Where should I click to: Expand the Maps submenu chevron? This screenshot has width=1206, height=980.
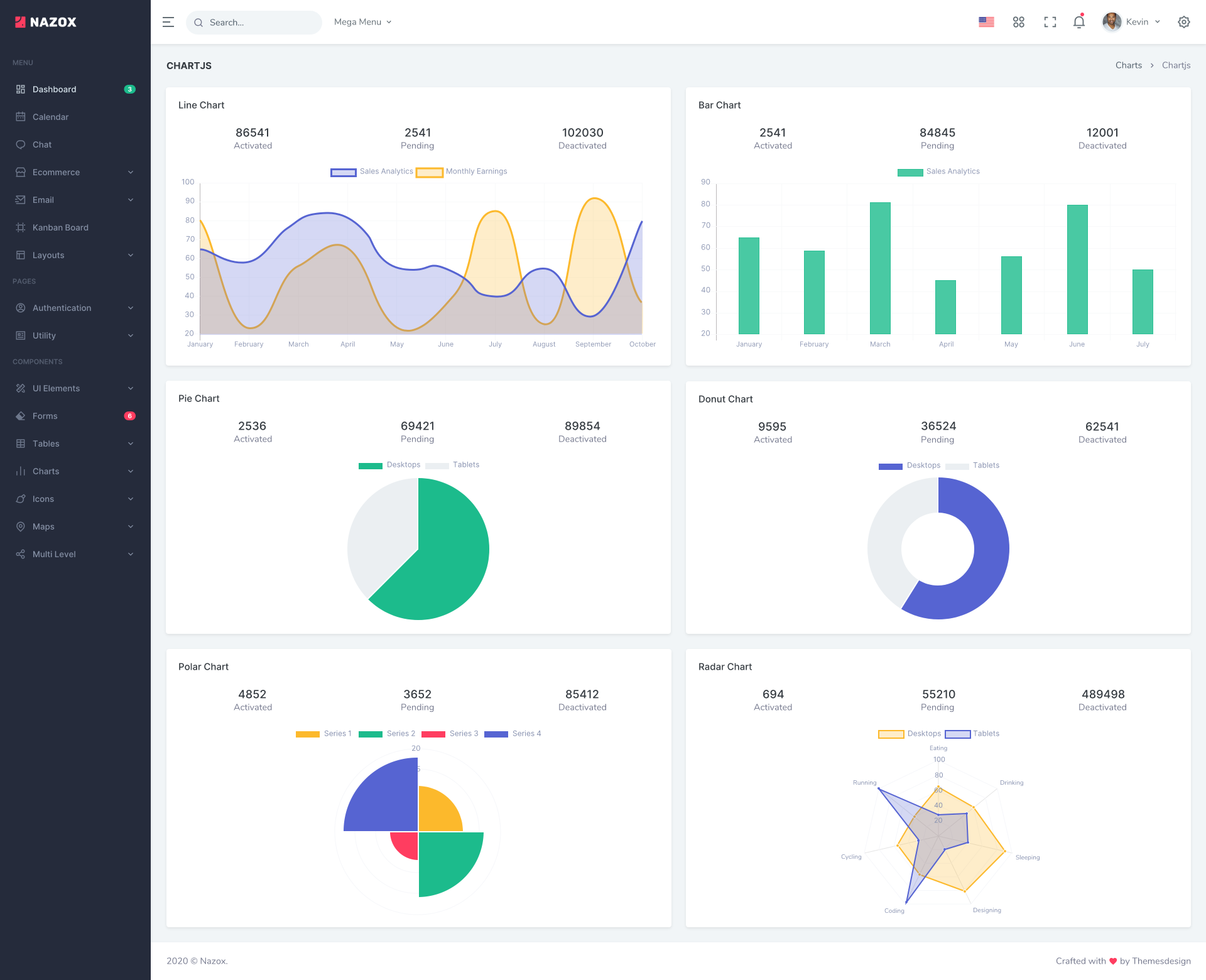[x=131, y=526]
